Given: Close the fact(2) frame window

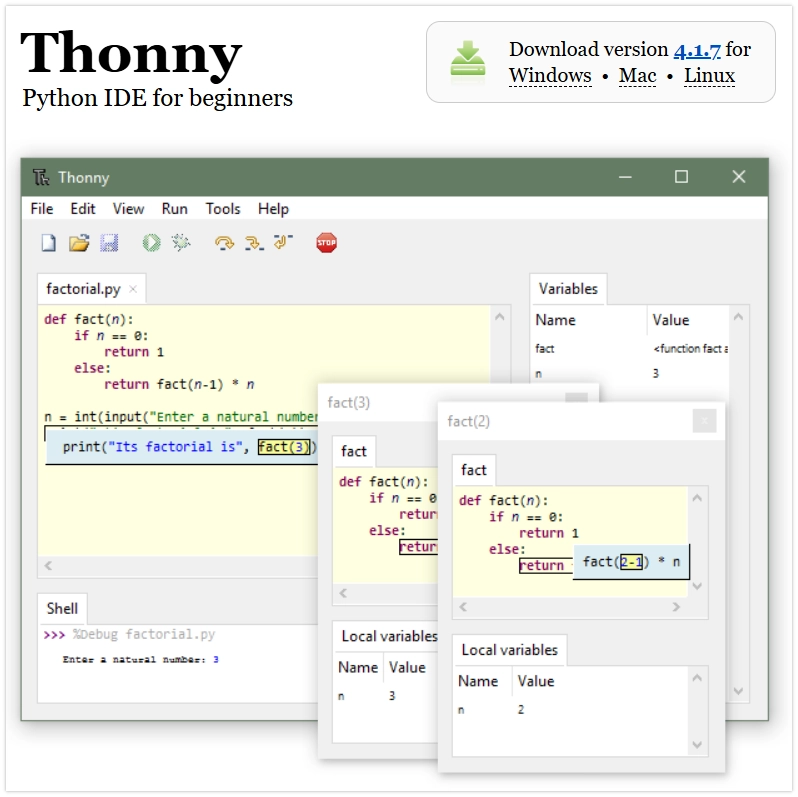Looking at the screenshot, I should click(704, 421).
